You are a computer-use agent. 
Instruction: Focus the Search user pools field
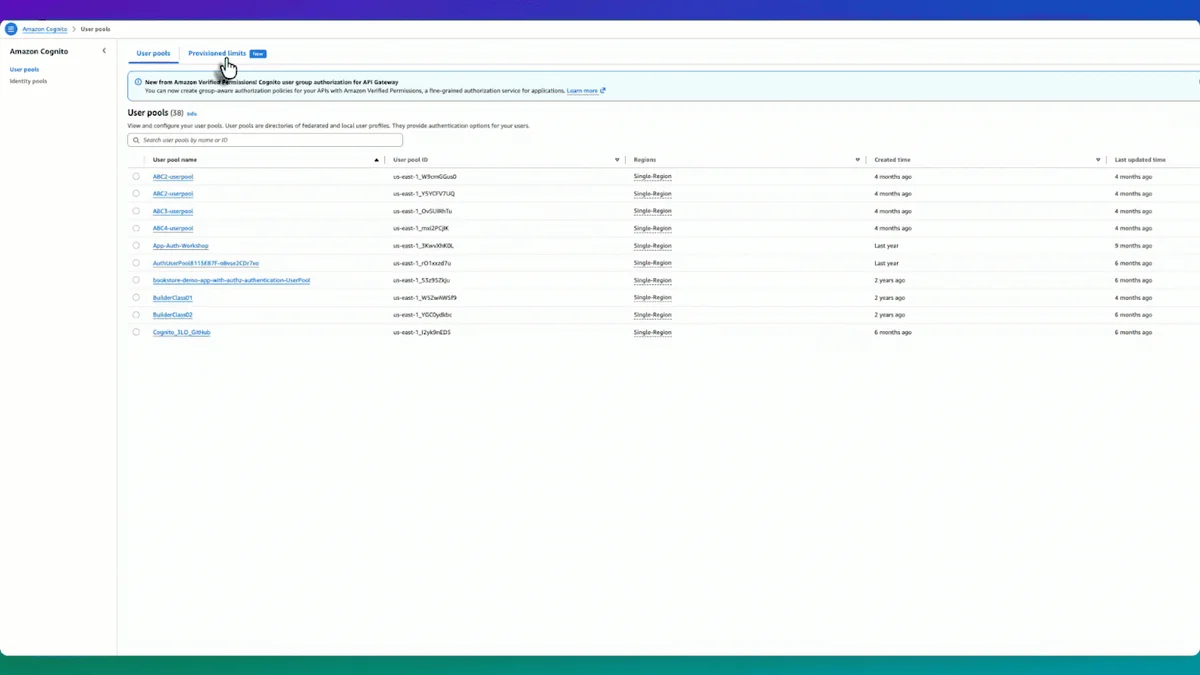(x=265, y=140)
